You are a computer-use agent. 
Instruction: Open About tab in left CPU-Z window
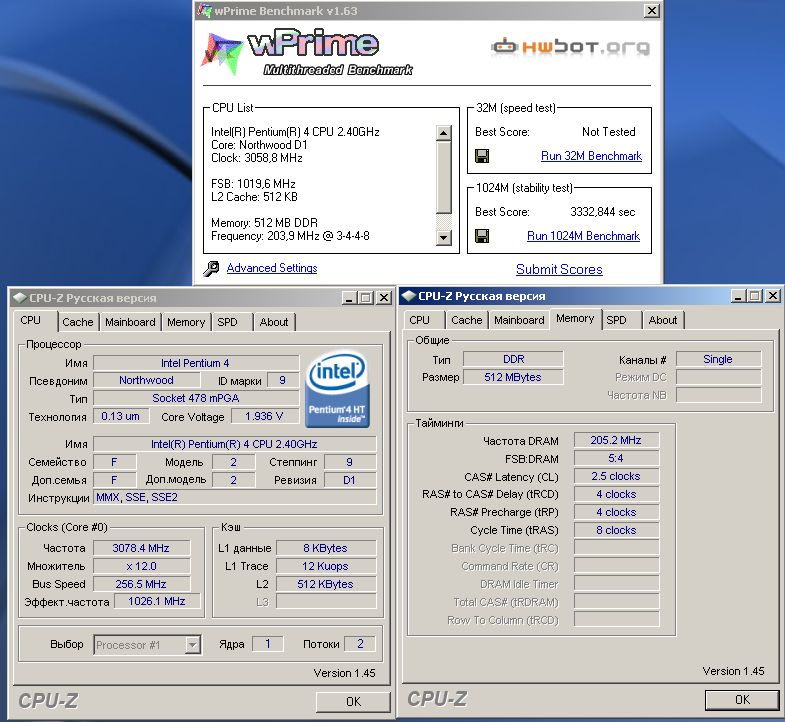pos(274,322)
